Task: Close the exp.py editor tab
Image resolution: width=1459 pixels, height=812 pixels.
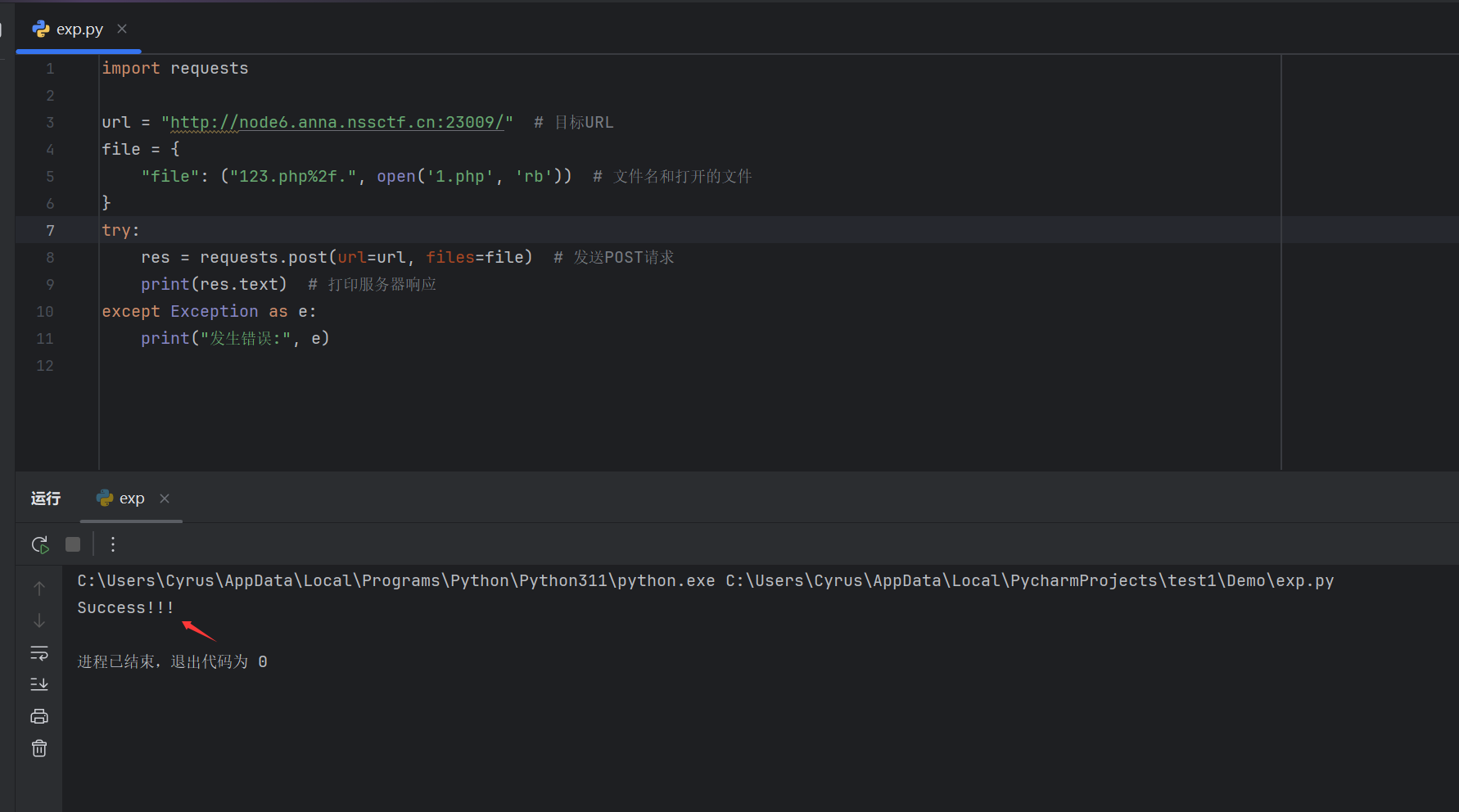Action: pos(122,29)
